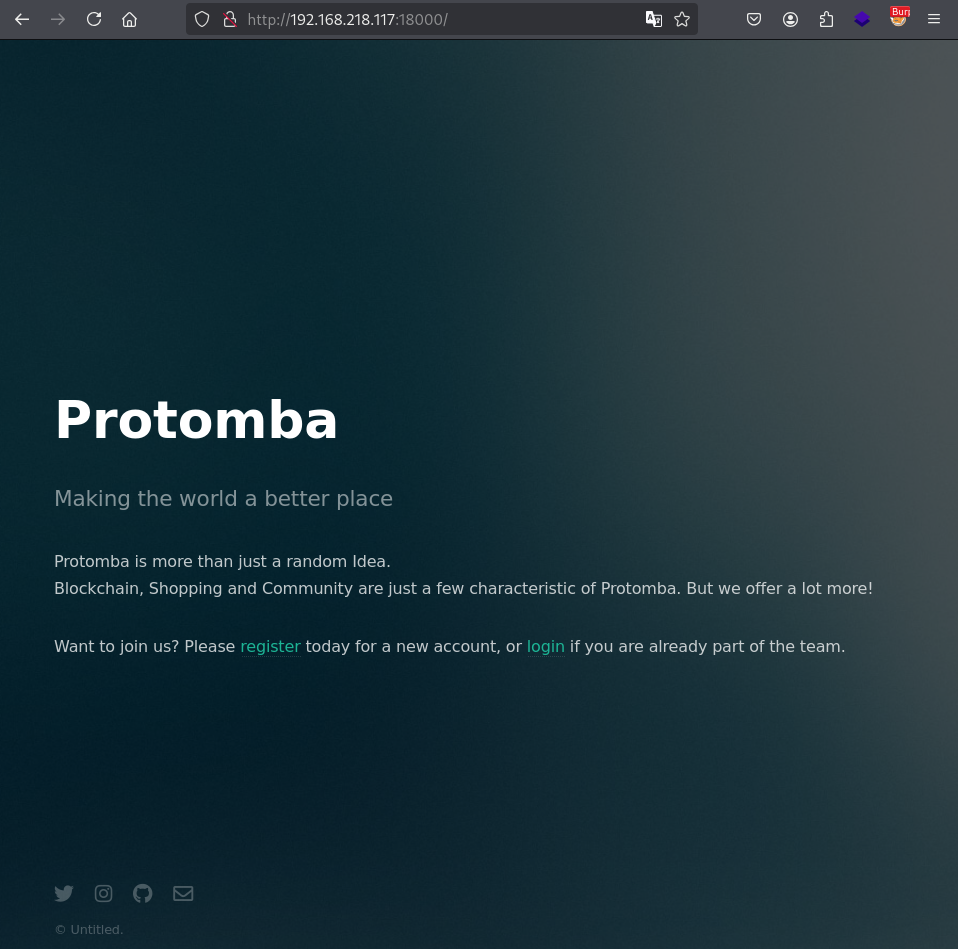Click the '© Untitled.' footer text
This screenshot has width=958, height=949.
(x=89, y=929)
